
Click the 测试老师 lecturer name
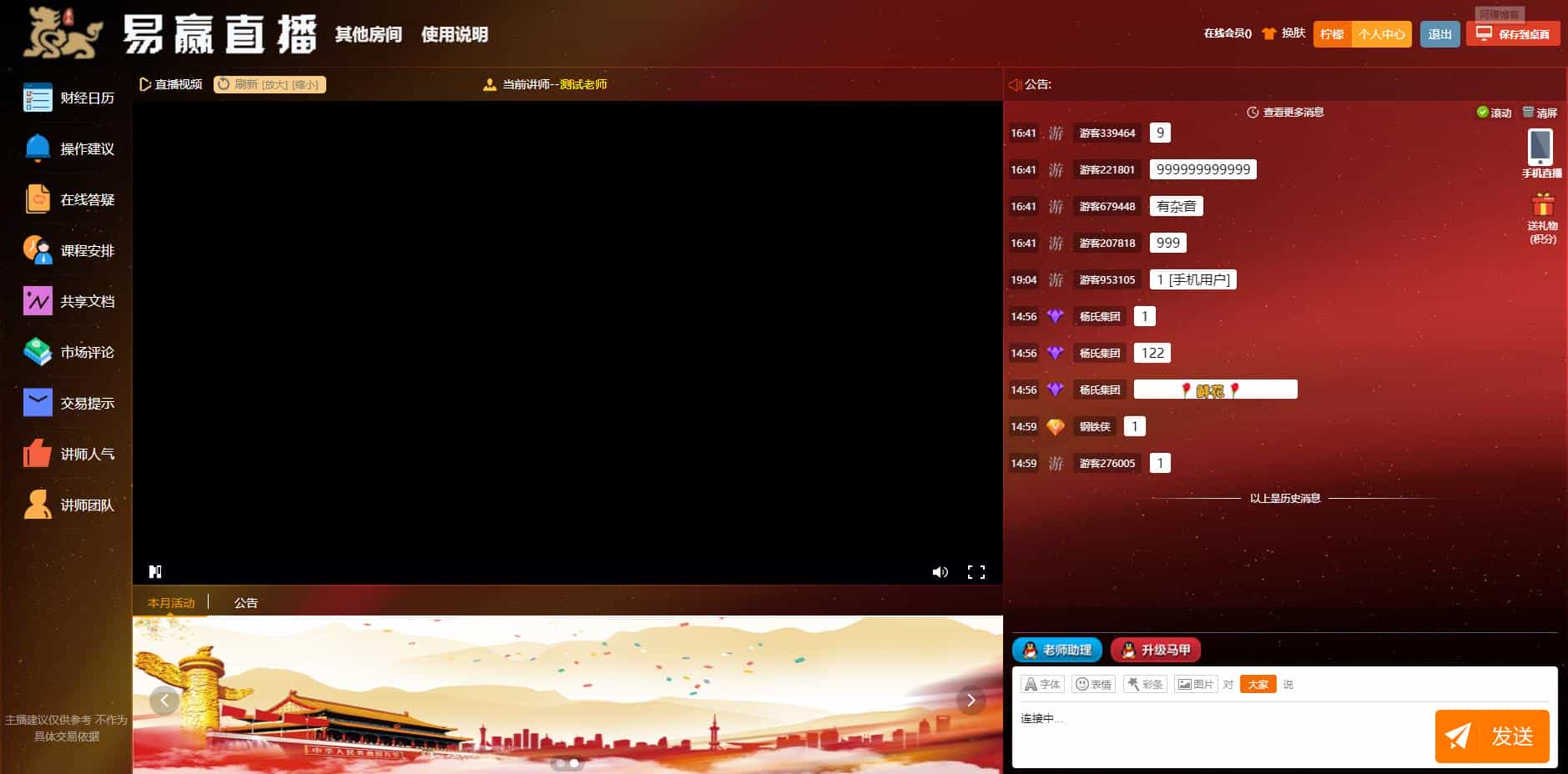pos(583,84)
